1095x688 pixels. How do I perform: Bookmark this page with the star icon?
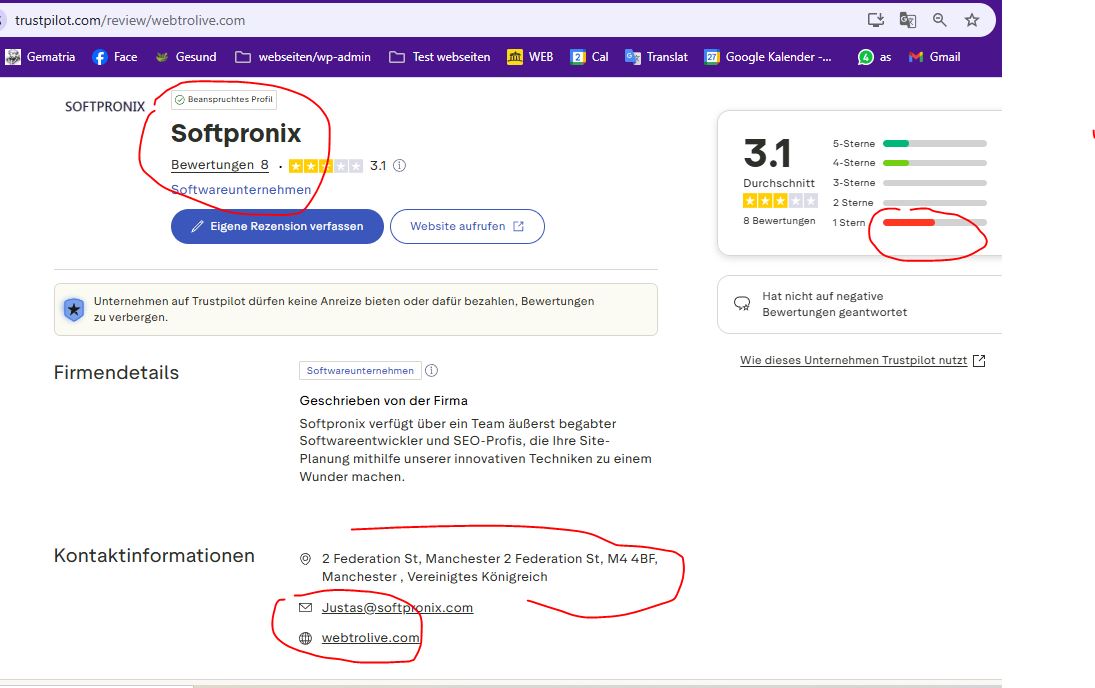click(x=971, y=20)
